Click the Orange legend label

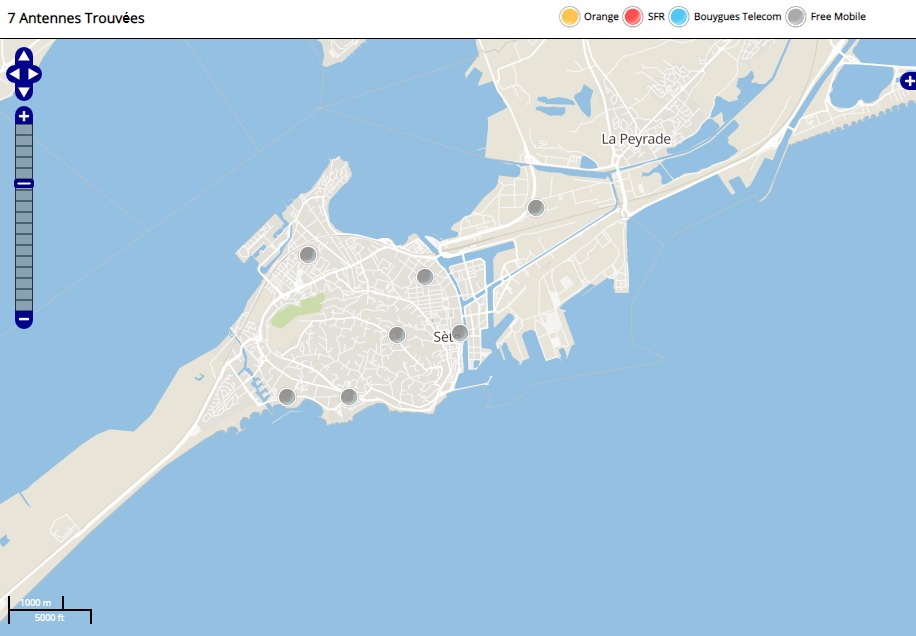coord(601,17)
